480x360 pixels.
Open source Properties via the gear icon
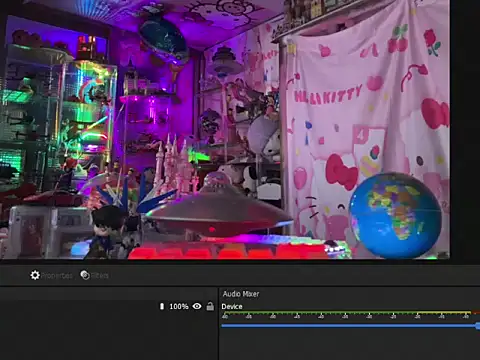(35, 275)
